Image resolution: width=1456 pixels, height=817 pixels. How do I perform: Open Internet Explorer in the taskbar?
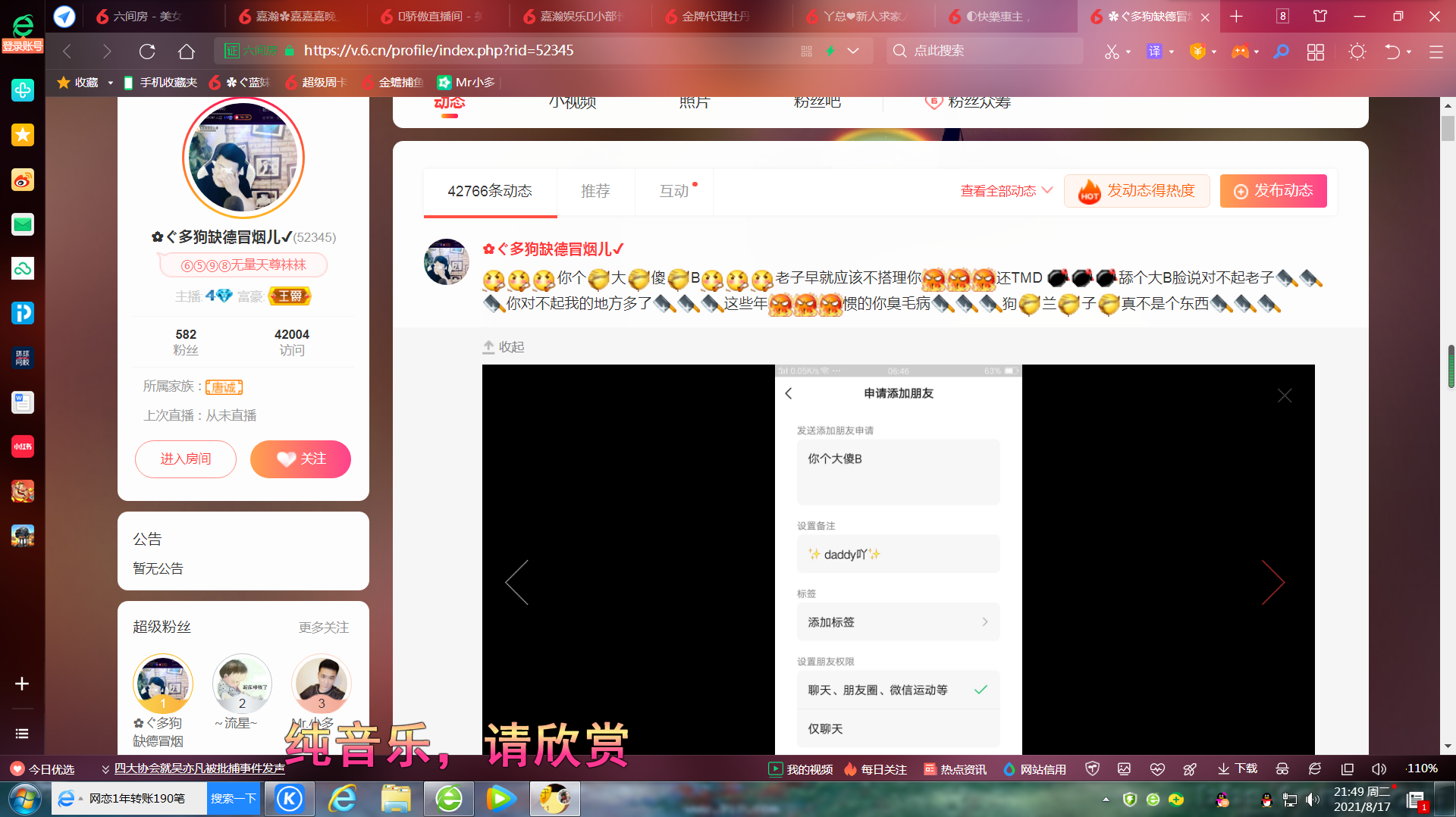click(343, 799)
